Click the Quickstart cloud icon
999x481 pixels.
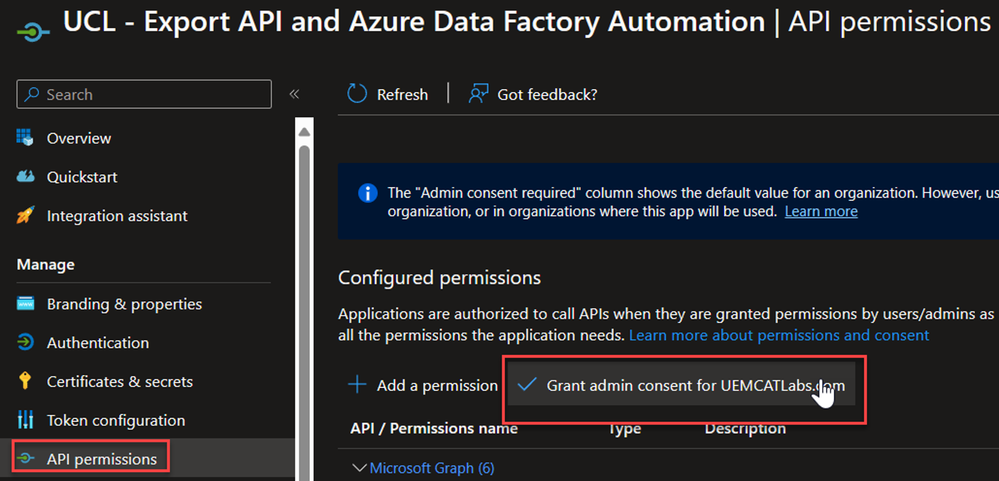pos(26,177)
